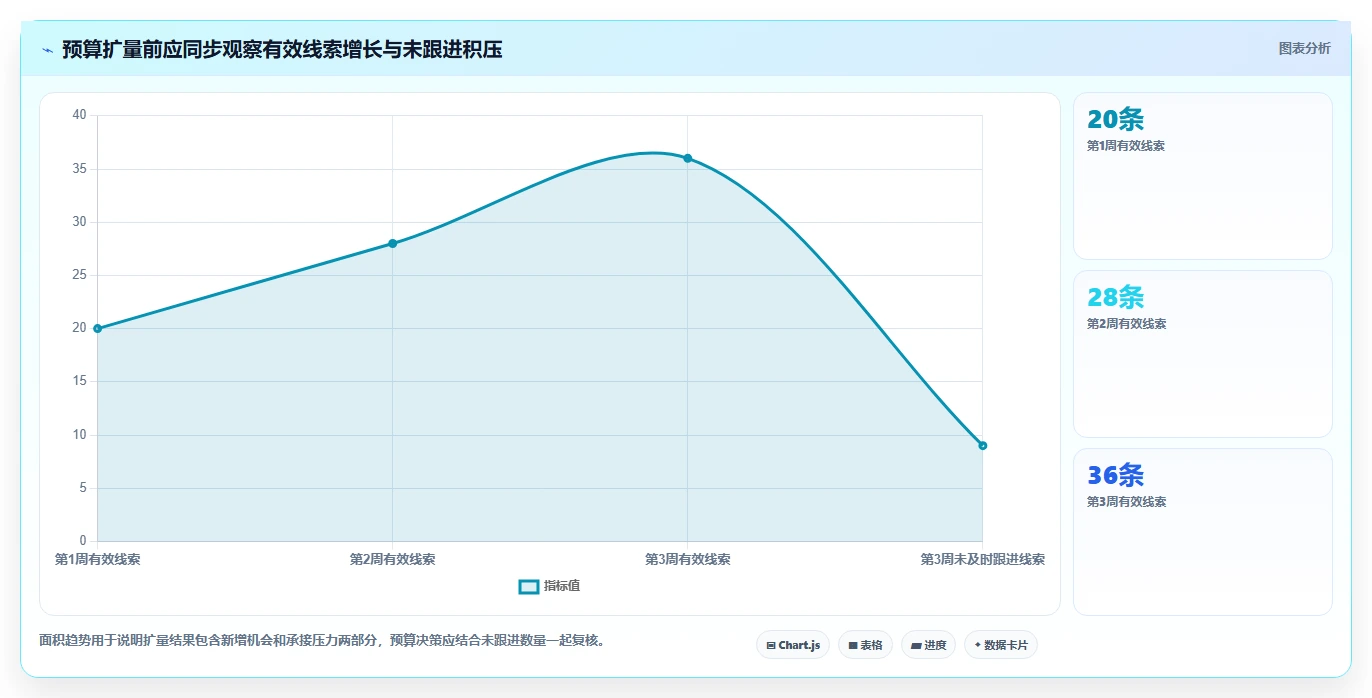
Task: Click y-axis value 25
Action: (79, 275)
